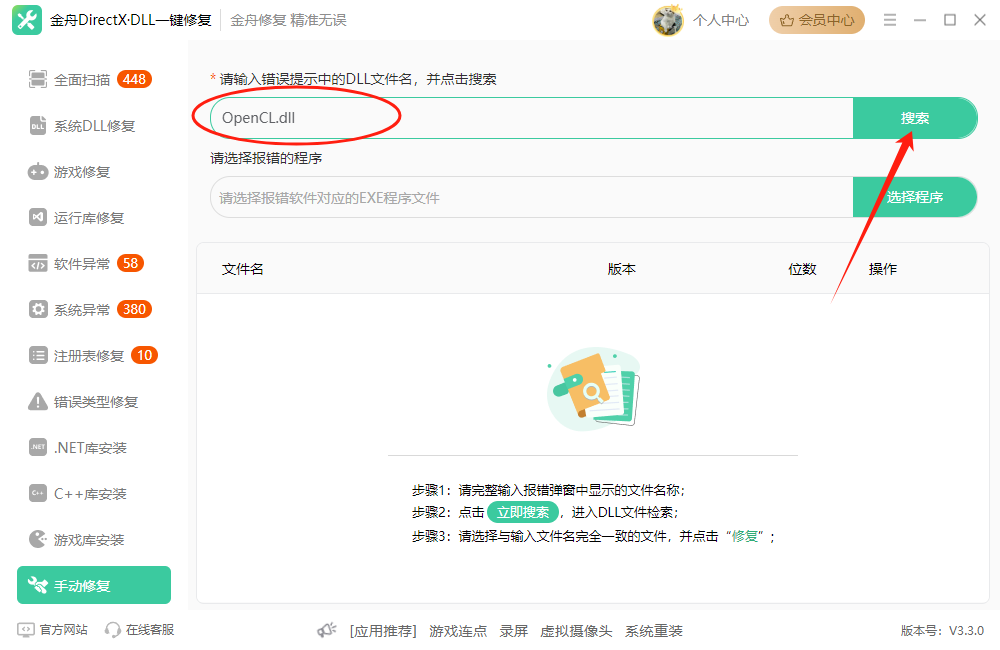Click the 版本号：V3.3.0 text
This screenshot has width=1000, height=650.
point(942,631)
